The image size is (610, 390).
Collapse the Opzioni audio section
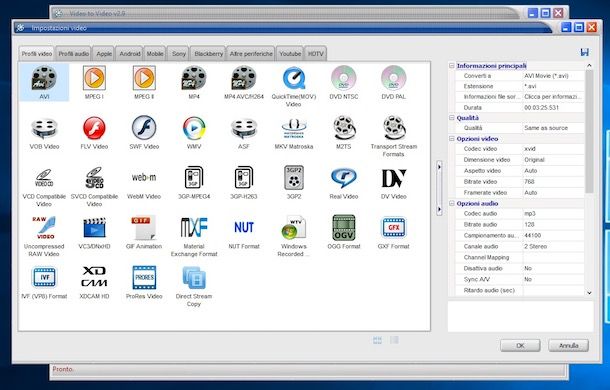pyautogui.click(x=452, y=203)
